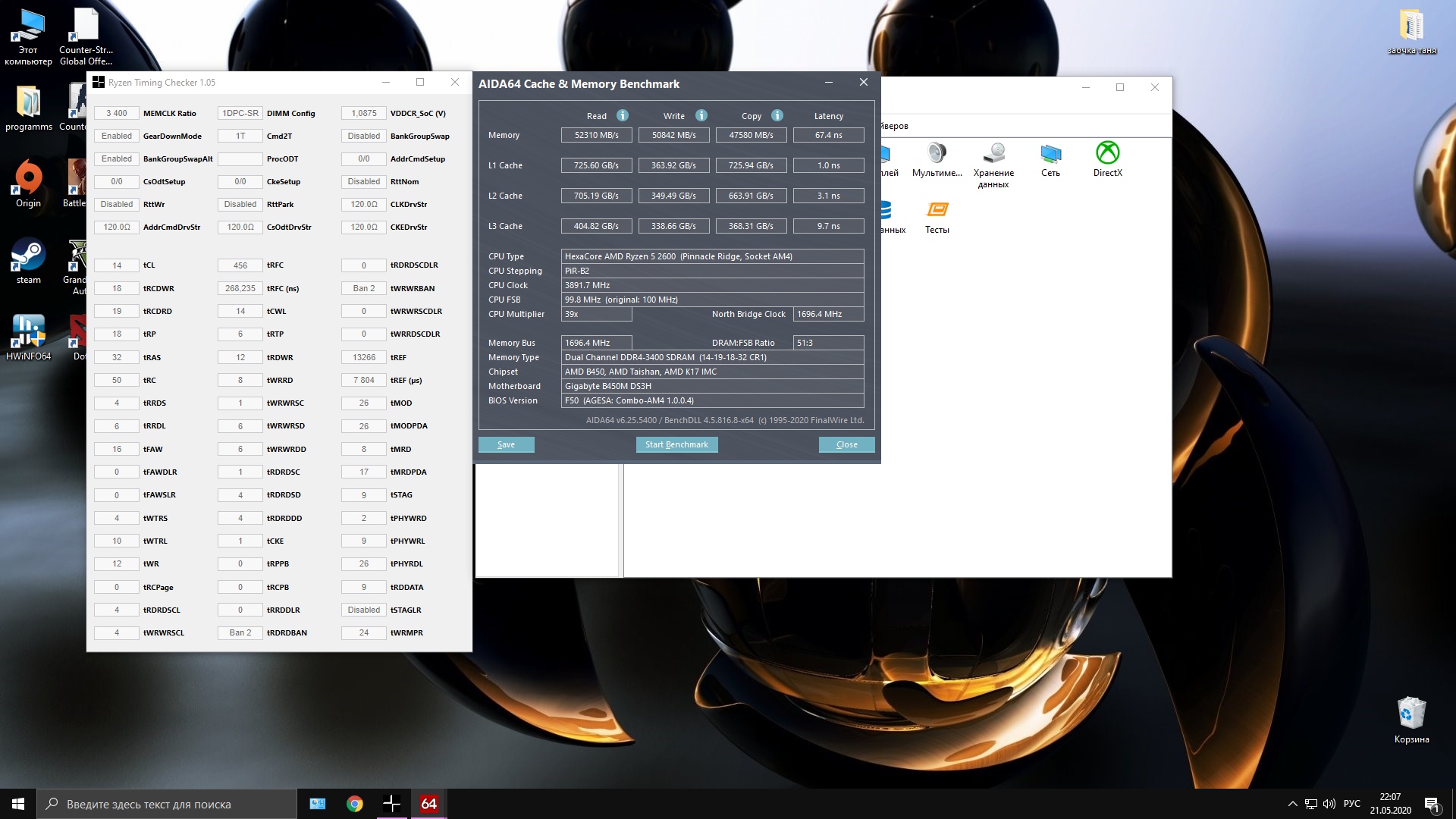Click the Windows search box

click(x=167, y=804)
